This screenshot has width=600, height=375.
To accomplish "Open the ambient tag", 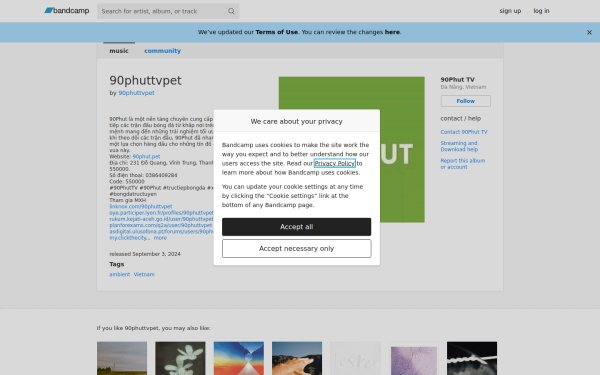I will pos(120,274).
